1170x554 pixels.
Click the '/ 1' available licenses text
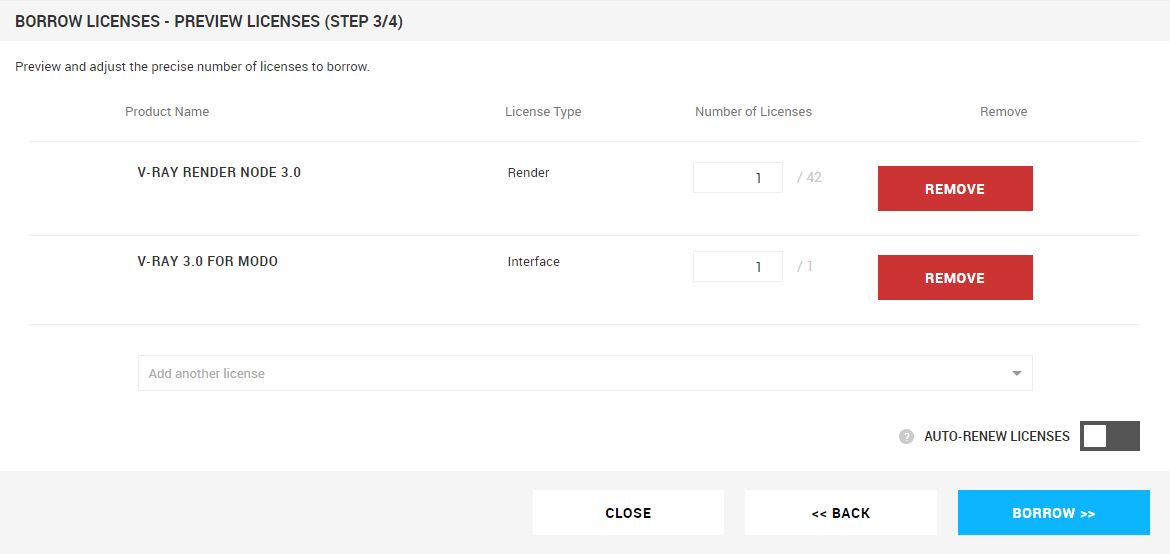(805, 267)
